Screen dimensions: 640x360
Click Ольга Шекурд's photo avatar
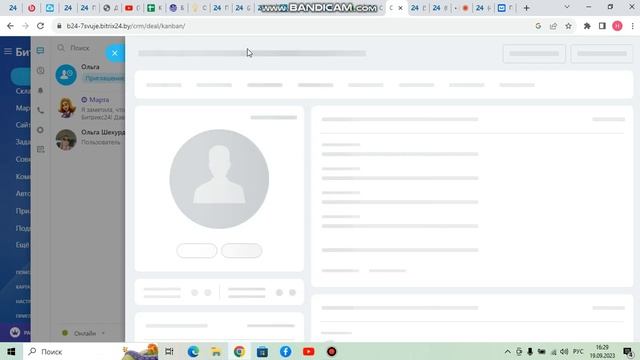click(66, 140)
